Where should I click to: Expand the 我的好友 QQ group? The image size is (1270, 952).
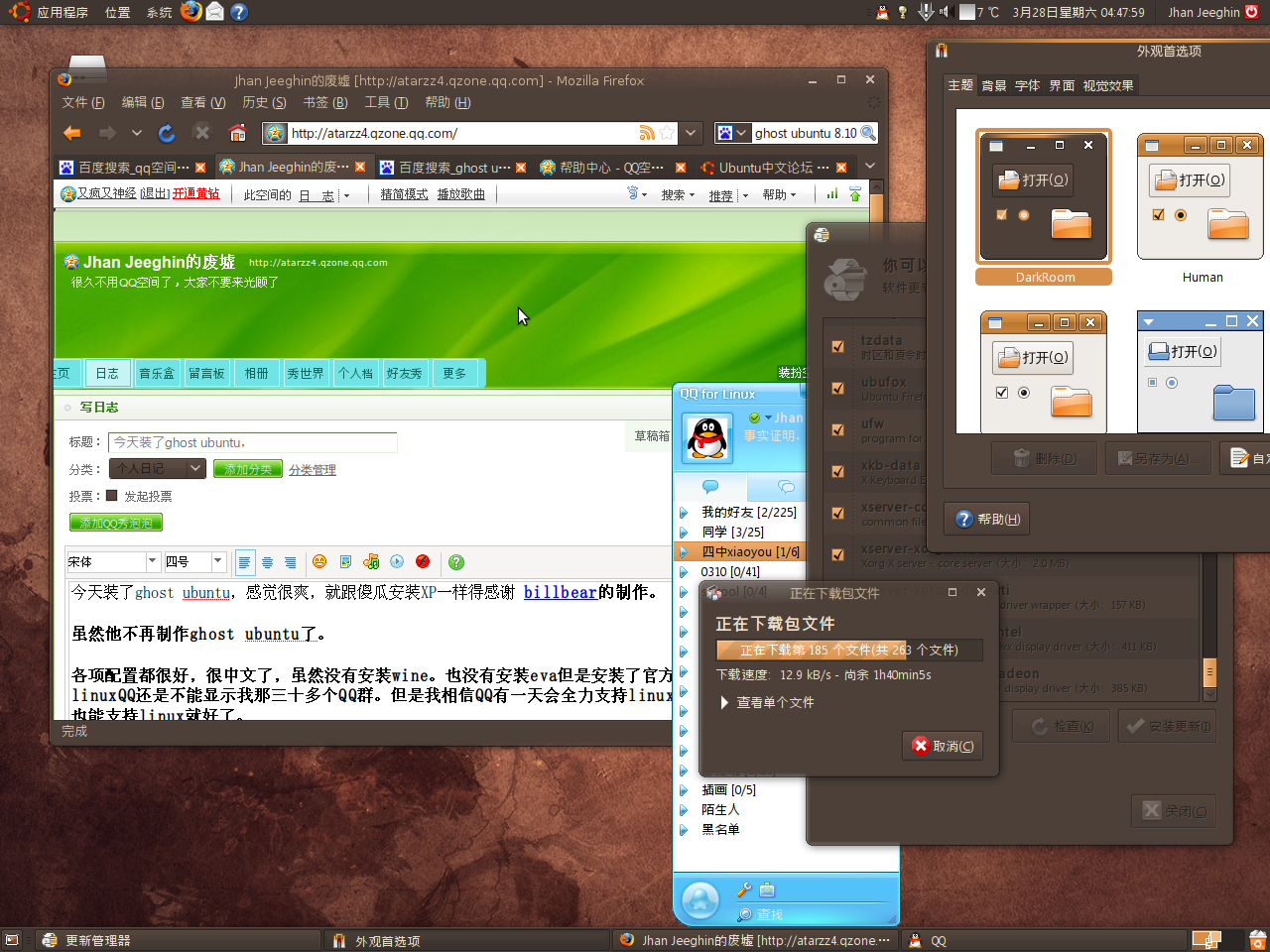(684, 512)
